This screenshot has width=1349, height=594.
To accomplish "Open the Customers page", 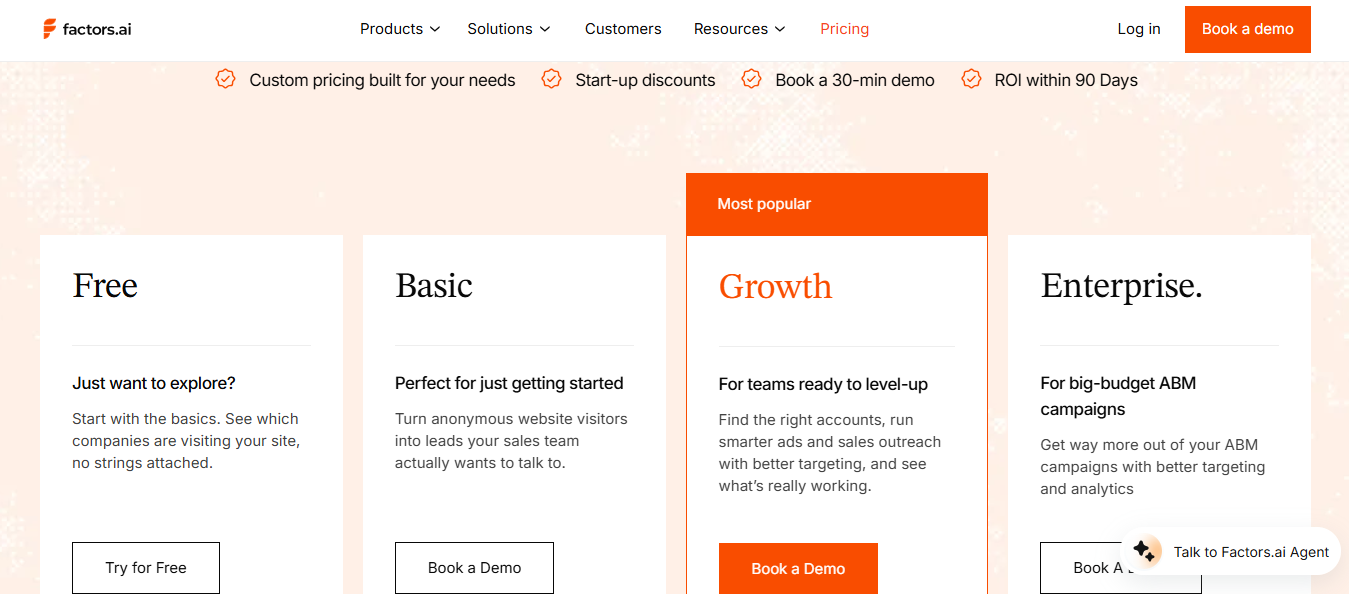I will 623,29.
